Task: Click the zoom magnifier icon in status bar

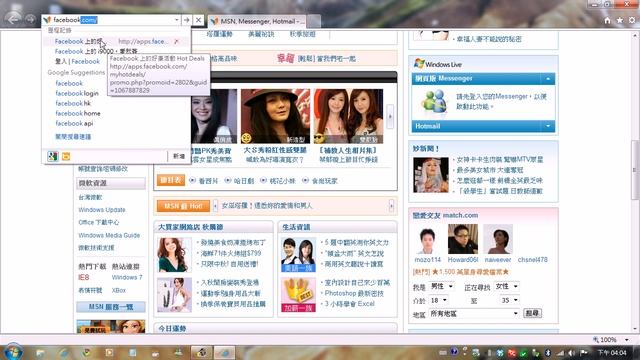Action: click(x=596, y=340)
